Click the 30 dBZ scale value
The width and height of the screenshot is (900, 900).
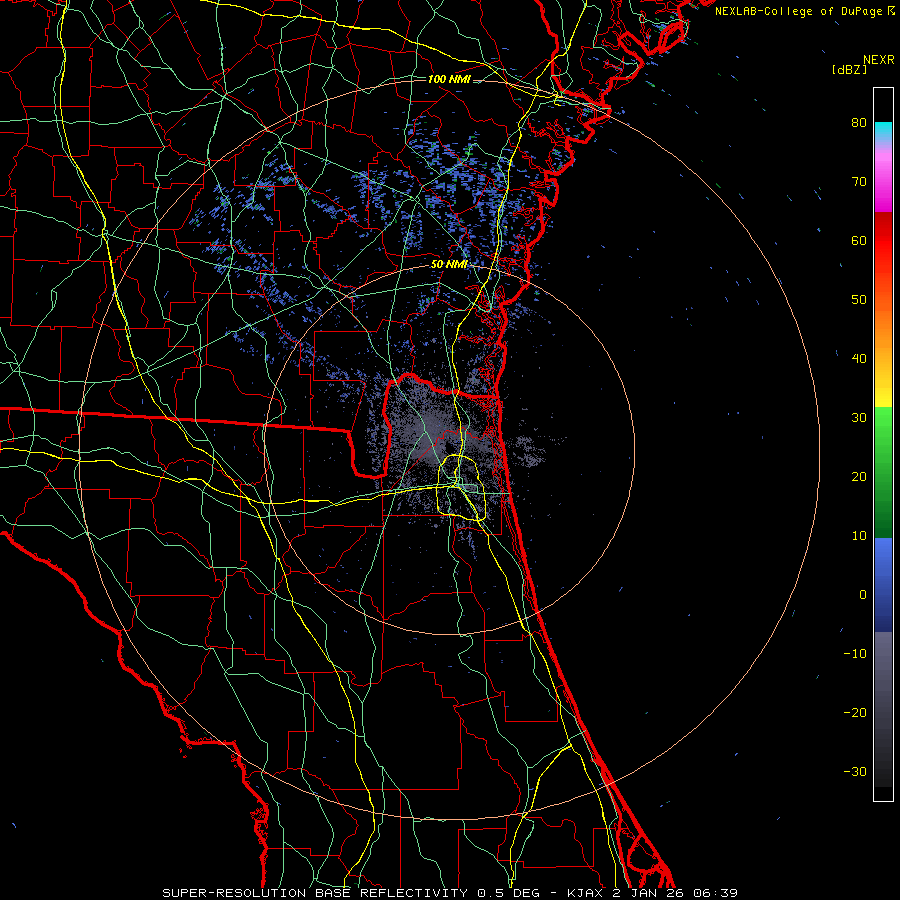[859, 418]
